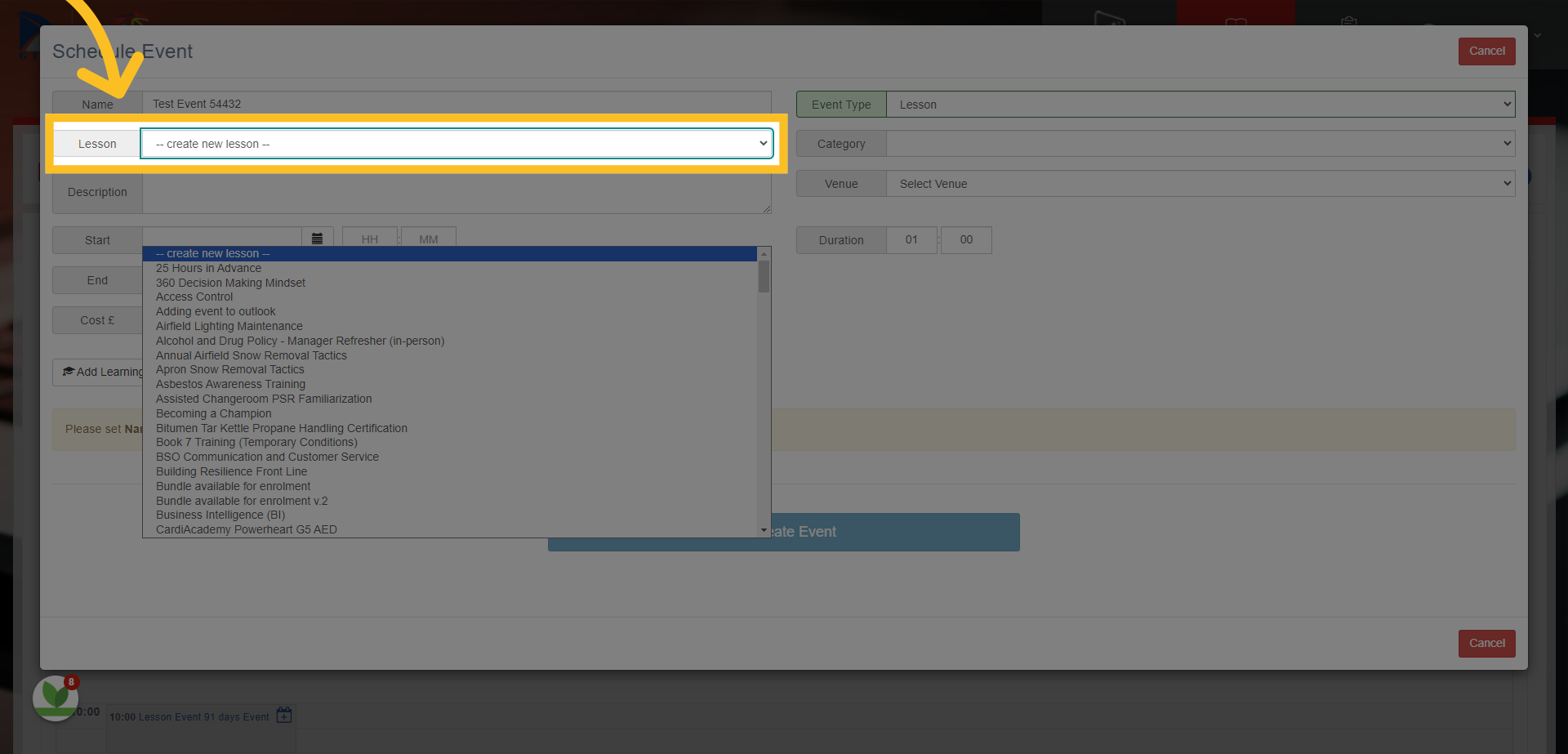Click the Start time MM field

(x=429, y=239)
